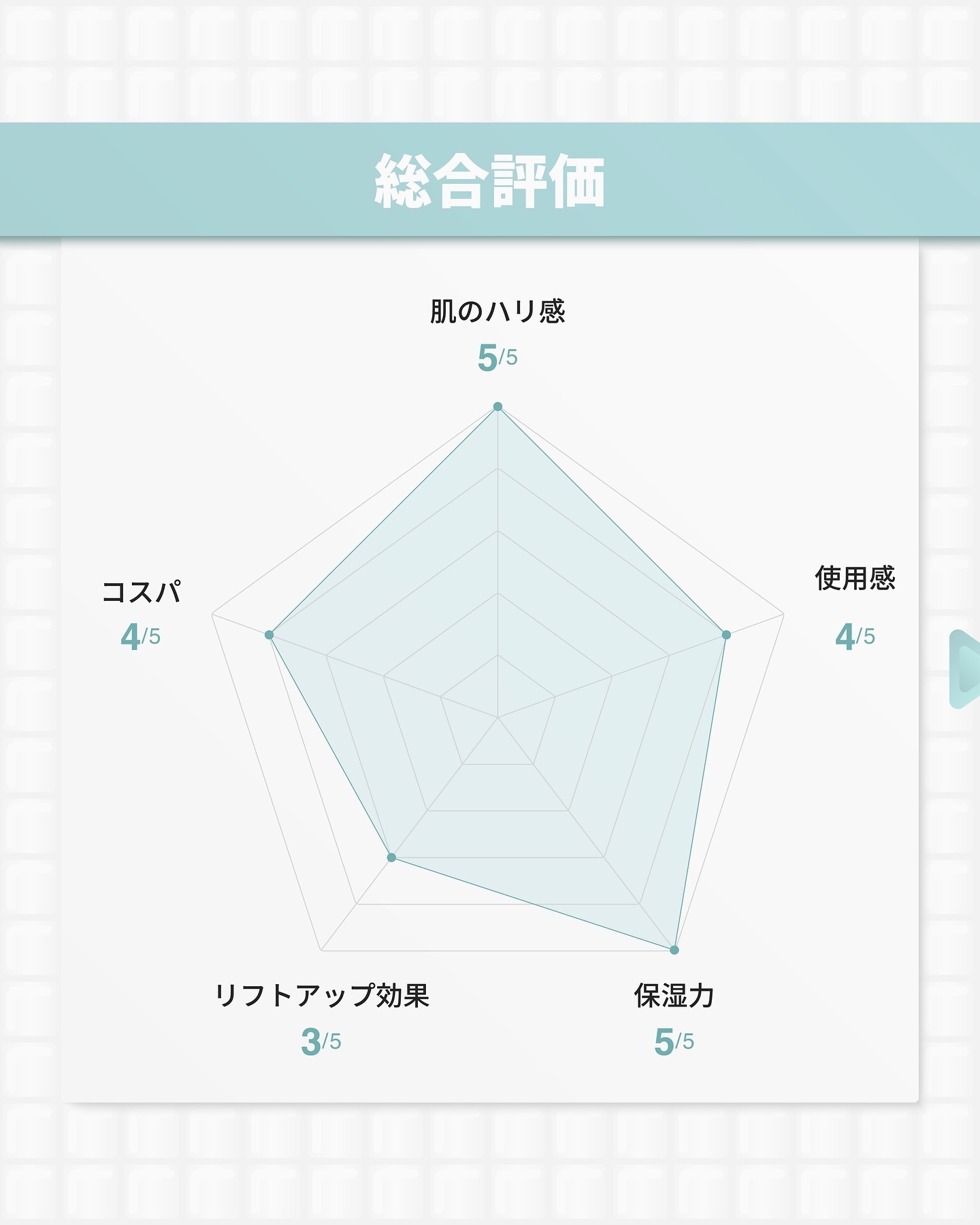Click the outer pentagon vertex above リフトアップ効果

point(321,951)
